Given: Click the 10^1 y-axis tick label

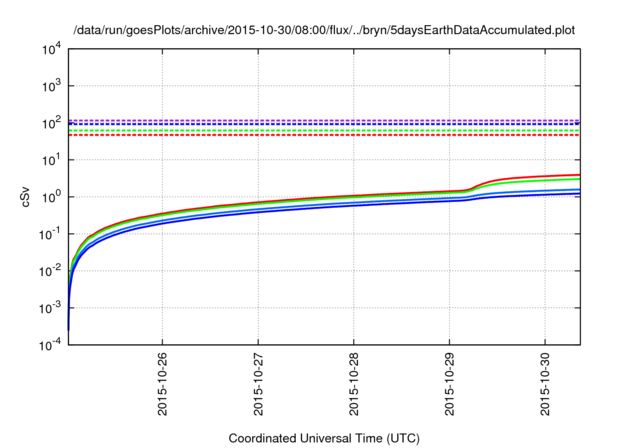Looking at the screenshot, I should 51,160.
